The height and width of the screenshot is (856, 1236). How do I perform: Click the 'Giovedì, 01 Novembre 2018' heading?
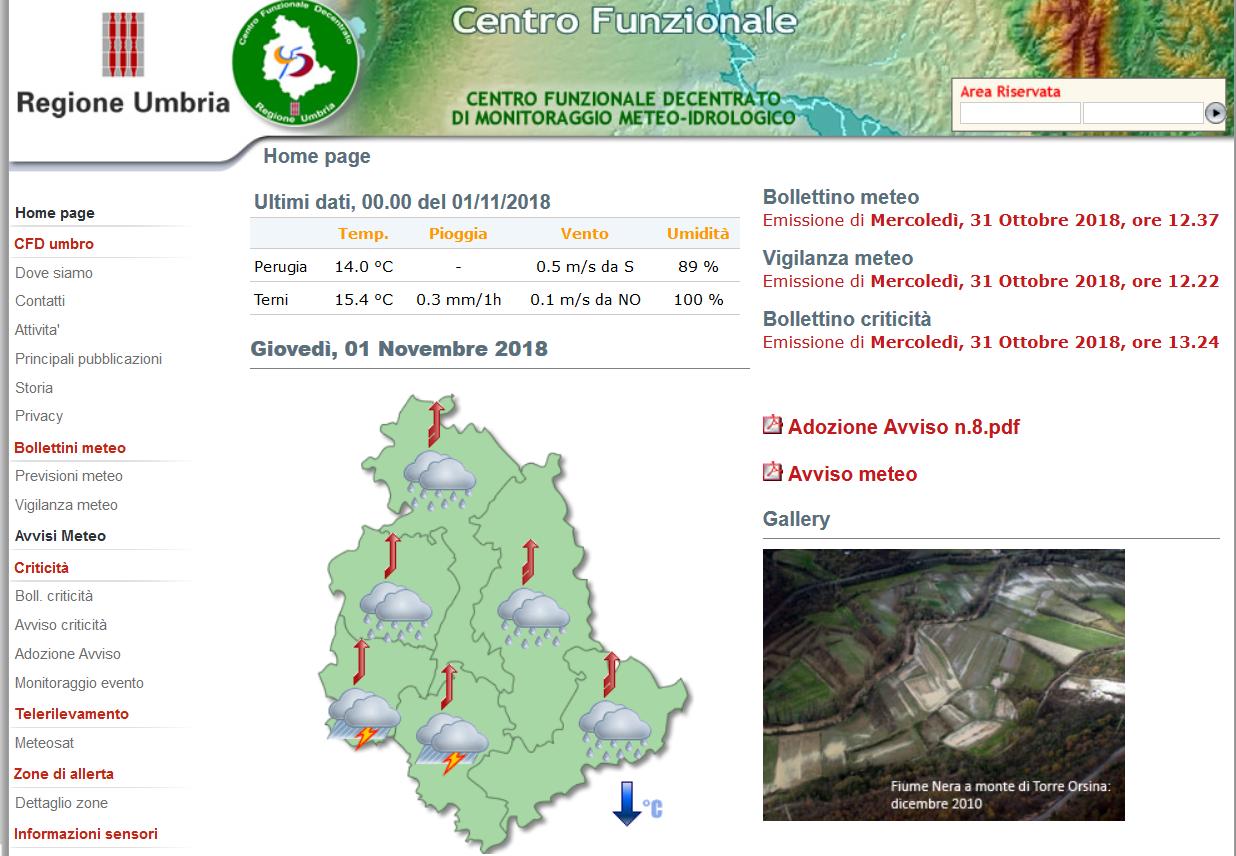tap(399, 349)
